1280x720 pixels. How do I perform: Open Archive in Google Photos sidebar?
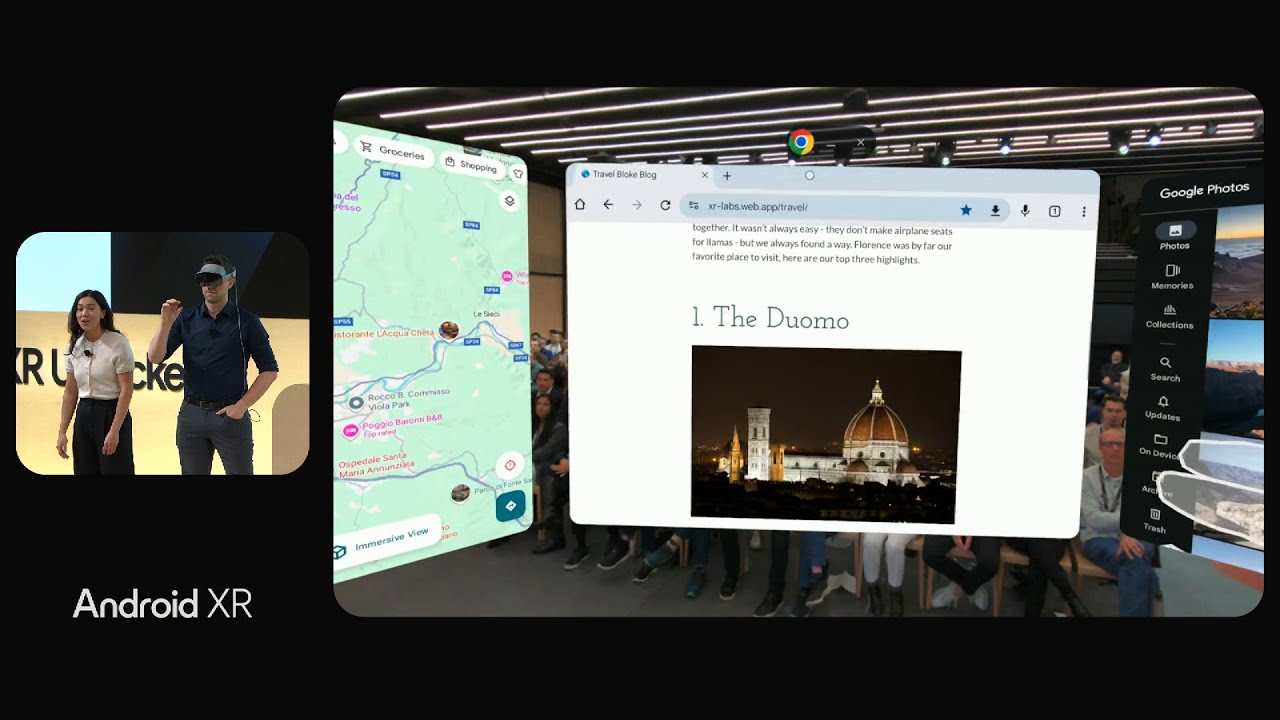[x=1157, y=484]
